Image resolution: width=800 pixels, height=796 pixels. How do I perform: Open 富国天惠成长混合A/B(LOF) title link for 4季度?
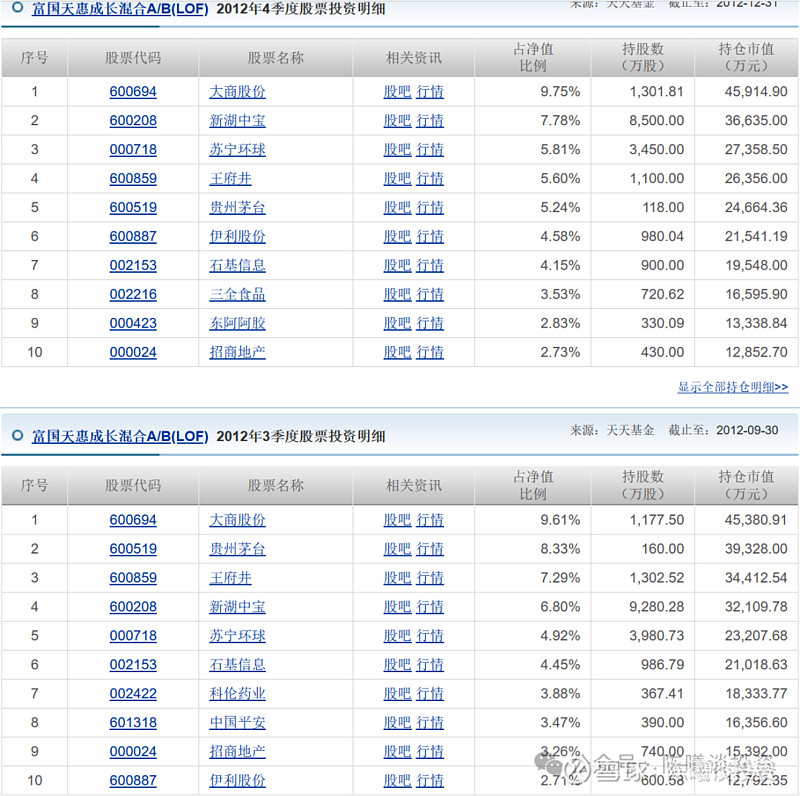tap(120, 9)
